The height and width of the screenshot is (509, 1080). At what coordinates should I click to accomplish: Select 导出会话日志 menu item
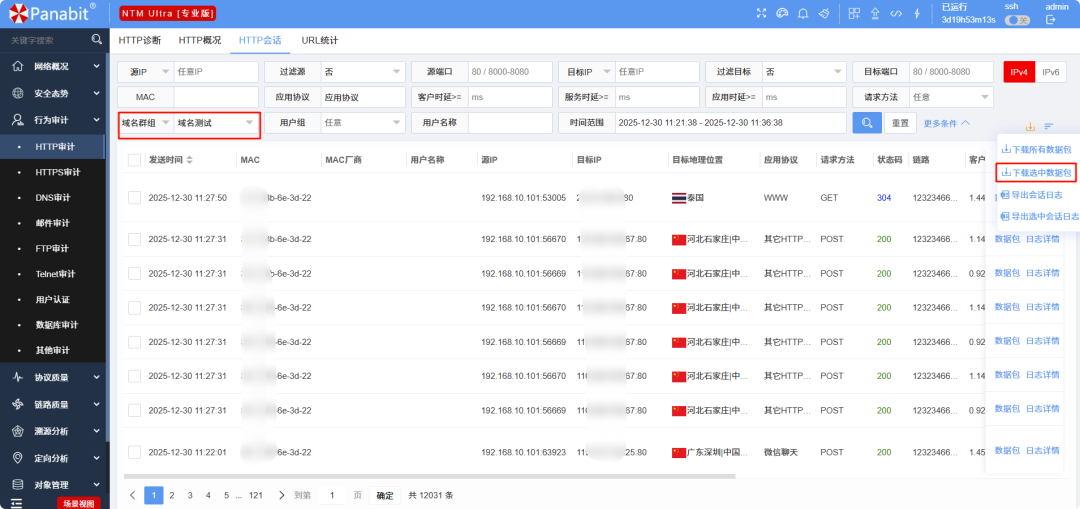tap(1031, 194)
